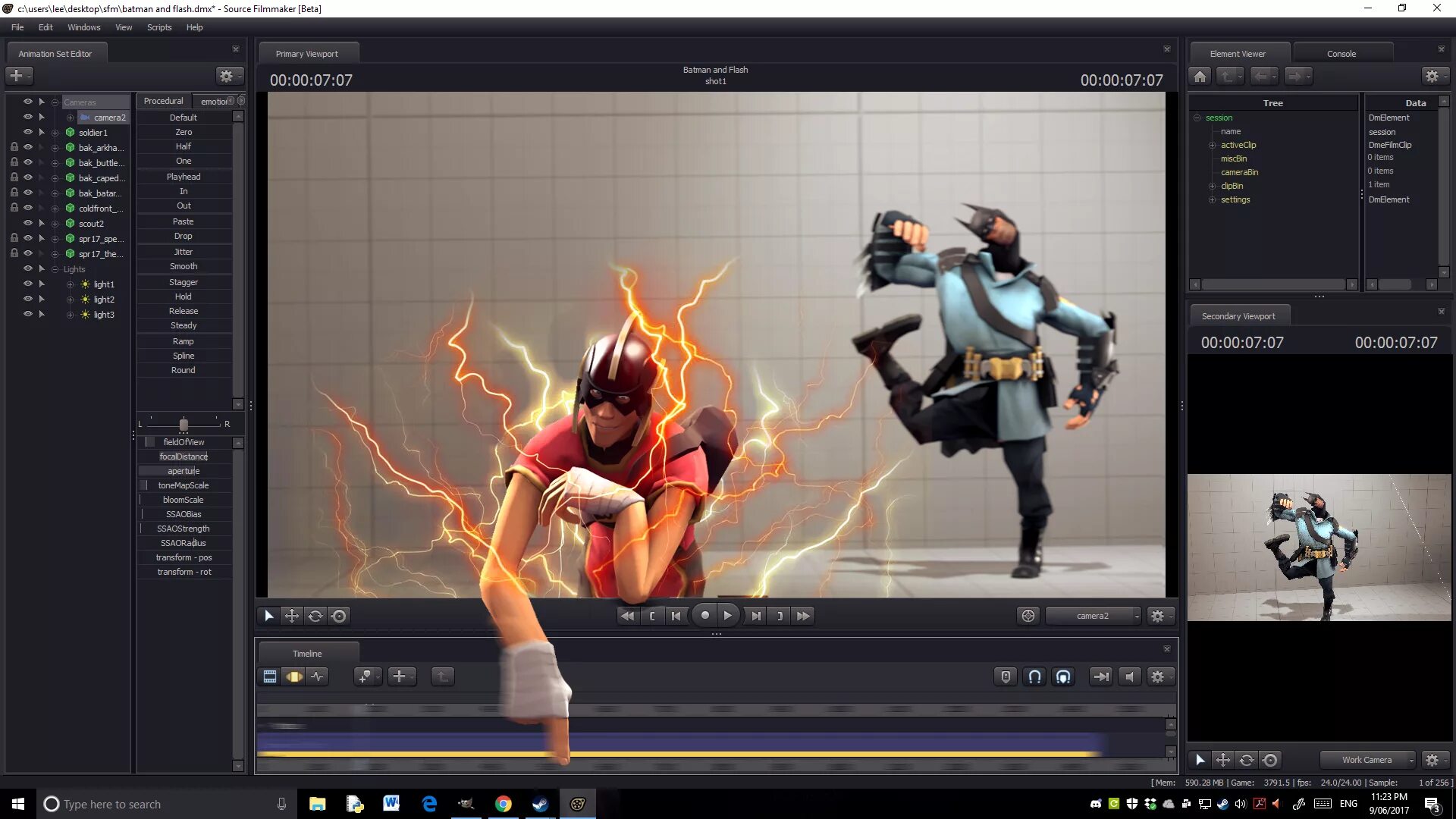Hide soldier1 using its eye icon
The width and height of the screenshot is (1456, 819).
tap(28, 132)
